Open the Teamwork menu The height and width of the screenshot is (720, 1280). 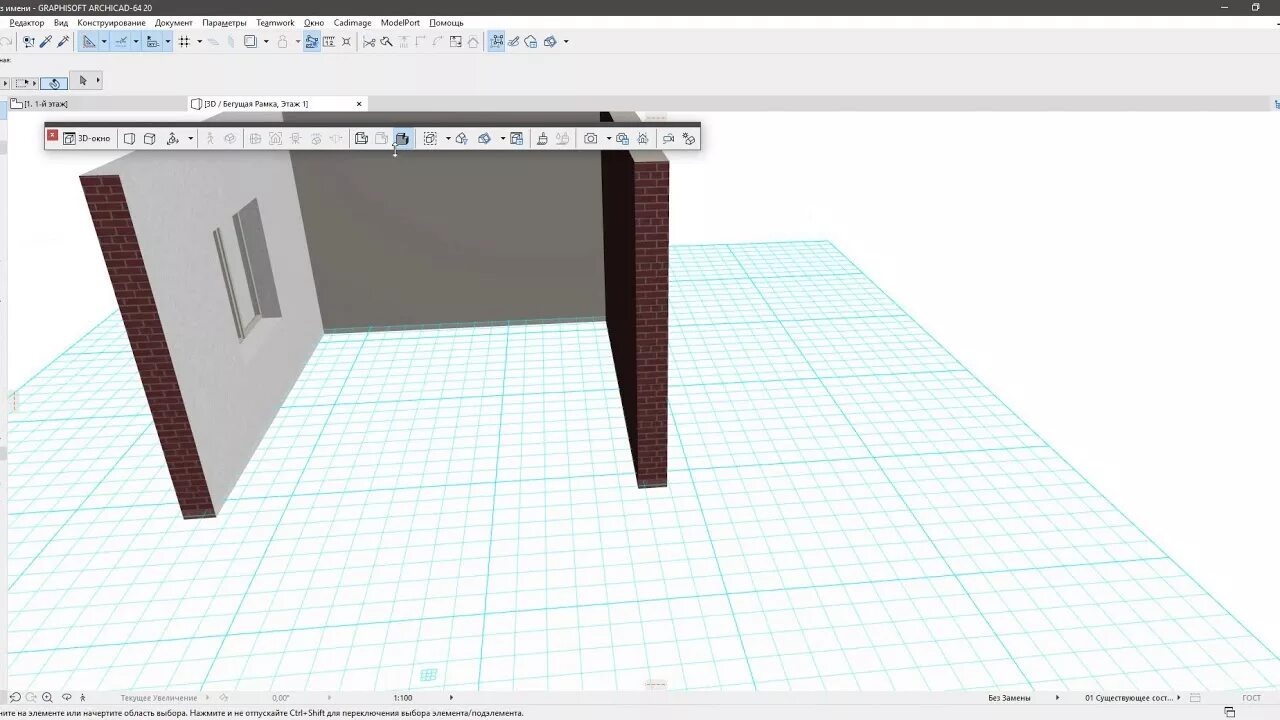275,22
